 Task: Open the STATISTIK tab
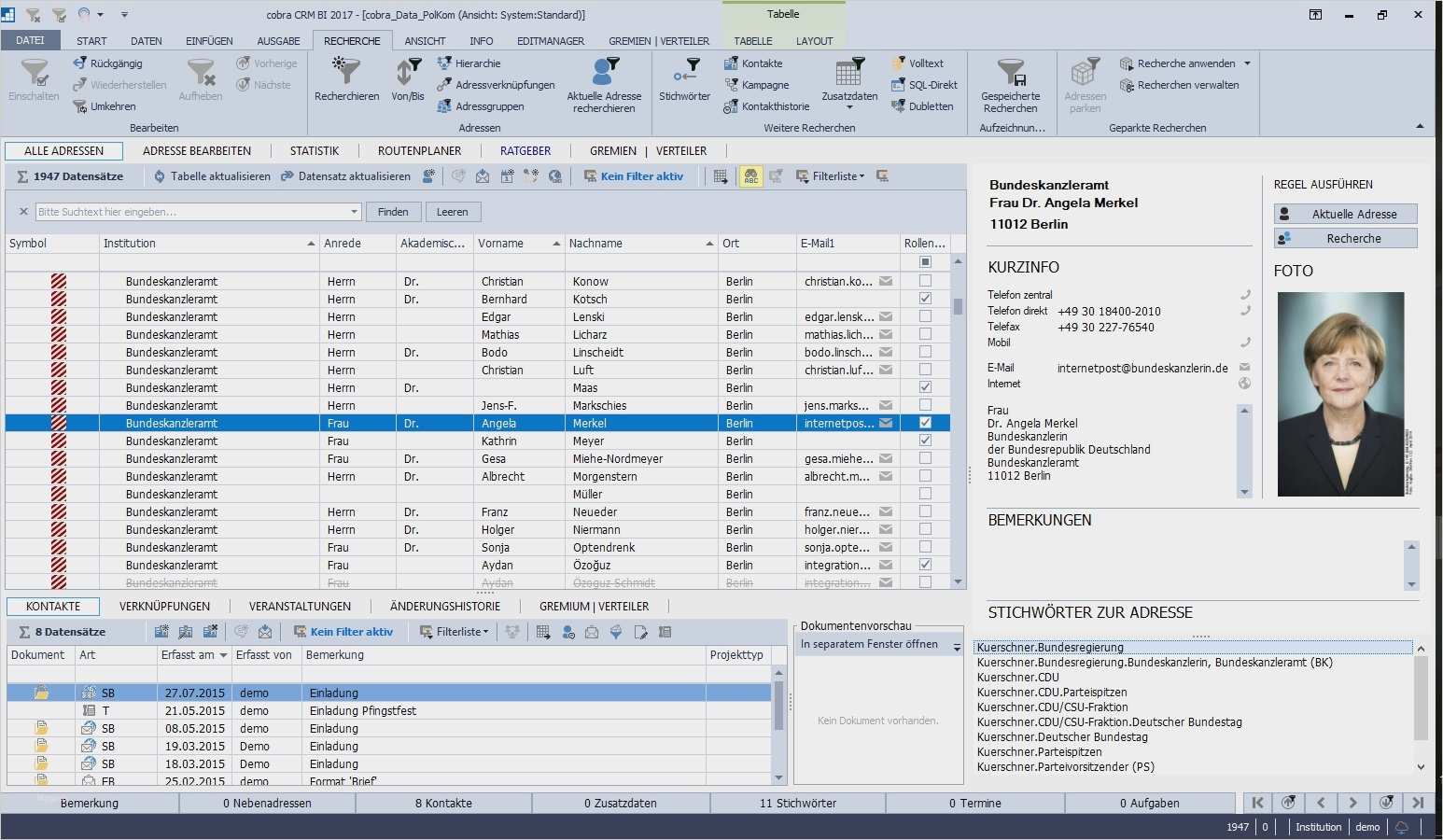315,150
